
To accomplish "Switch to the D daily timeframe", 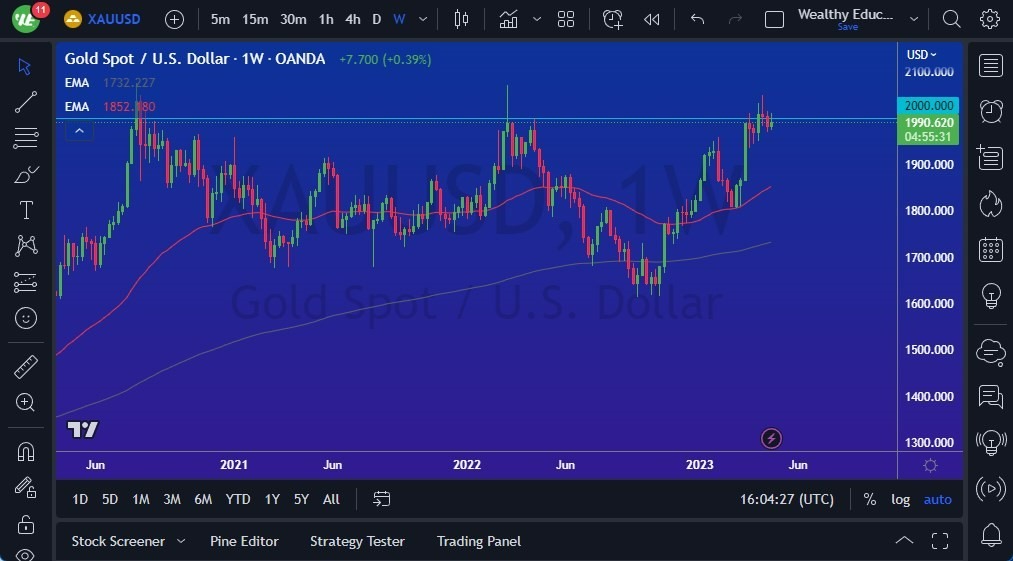I will point(377,19).
